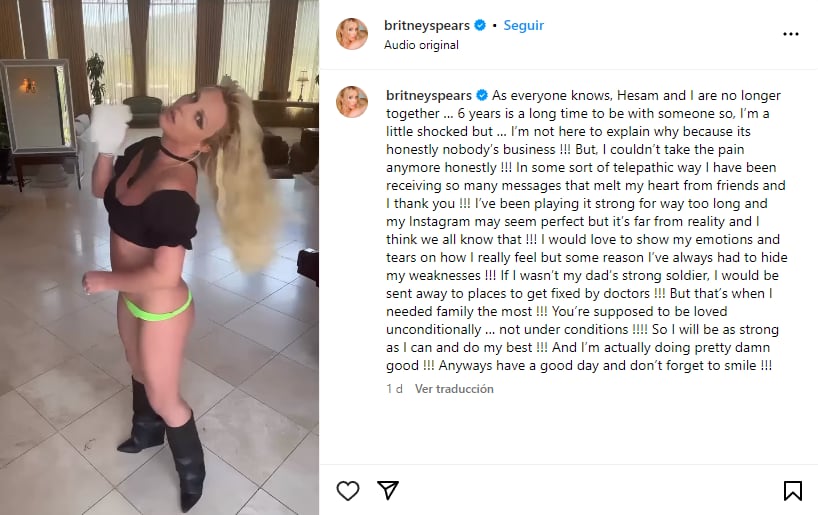Click the verified badge beside caption username
The image size is (818, 515).
tap(482, 95)
